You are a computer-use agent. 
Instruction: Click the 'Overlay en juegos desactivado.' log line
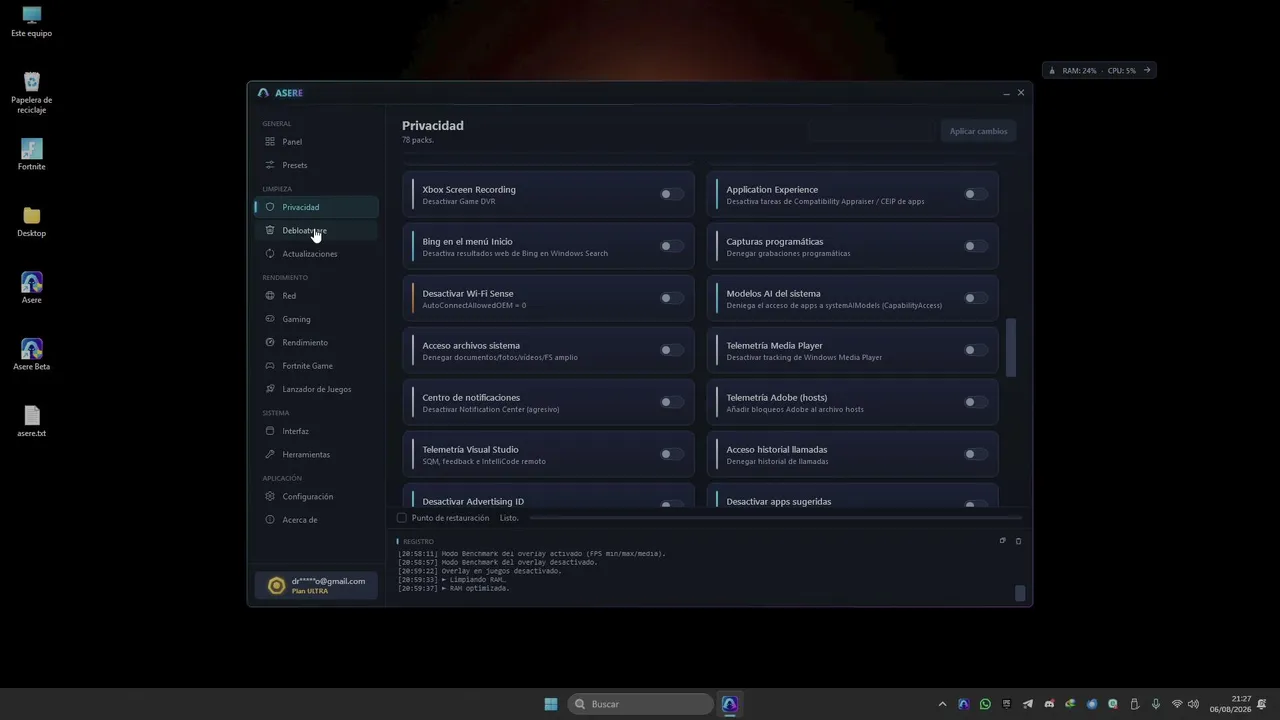480,571
